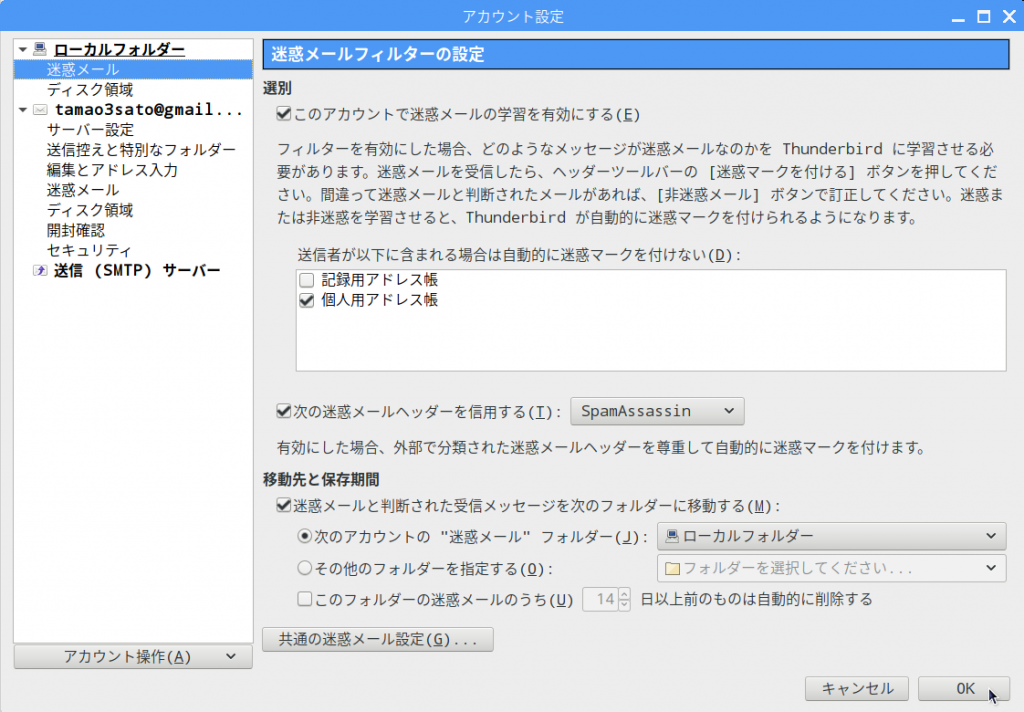Click the days field showing 14
This screenshot has width=1024, height=712.
point(600,599)
